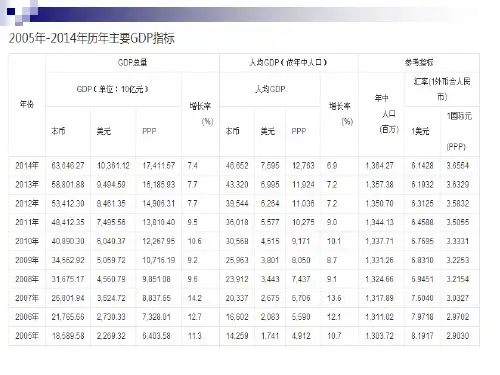Click the 43,320 per-capita GDP cell
This screenshot has height=375, width=500.
pyautogui.click(x=237, y=184)
